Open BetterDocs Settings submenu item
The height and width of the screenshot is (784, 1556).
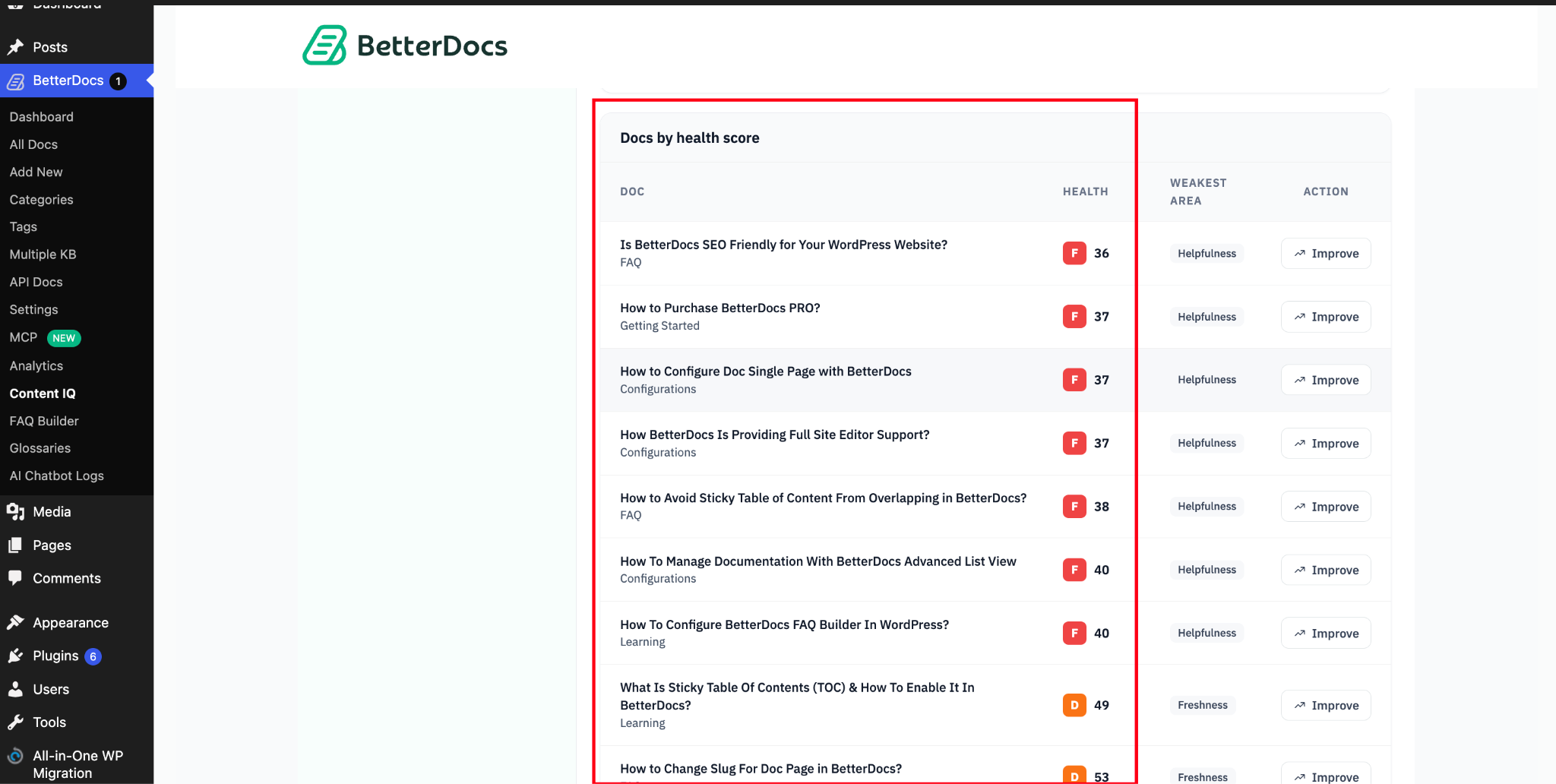[x=34, y=309]
